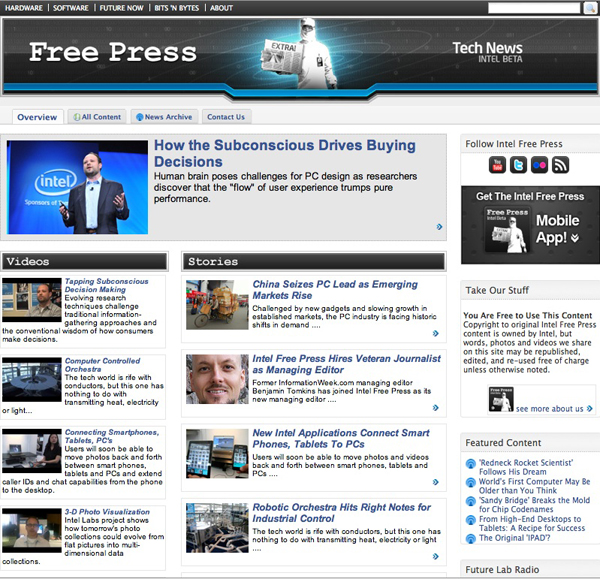
Task: Click the search input field
Action: point(534,8)
